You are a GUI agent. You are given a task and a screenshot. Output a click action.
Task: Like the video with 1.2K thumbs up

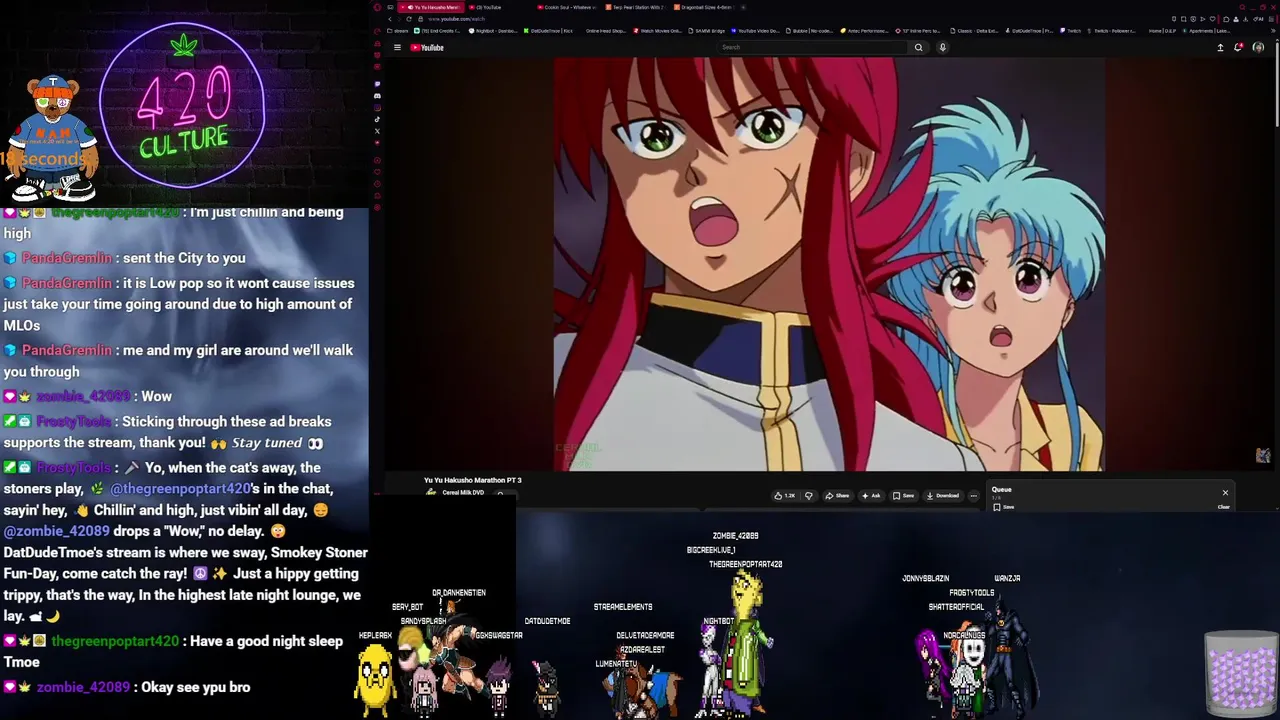click(x=785, y=495)
